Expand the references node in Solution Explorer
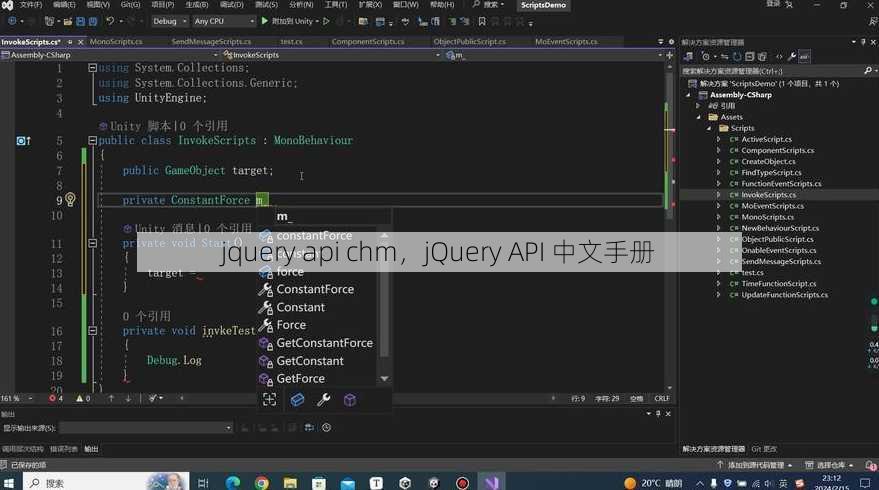 point(698,106)
